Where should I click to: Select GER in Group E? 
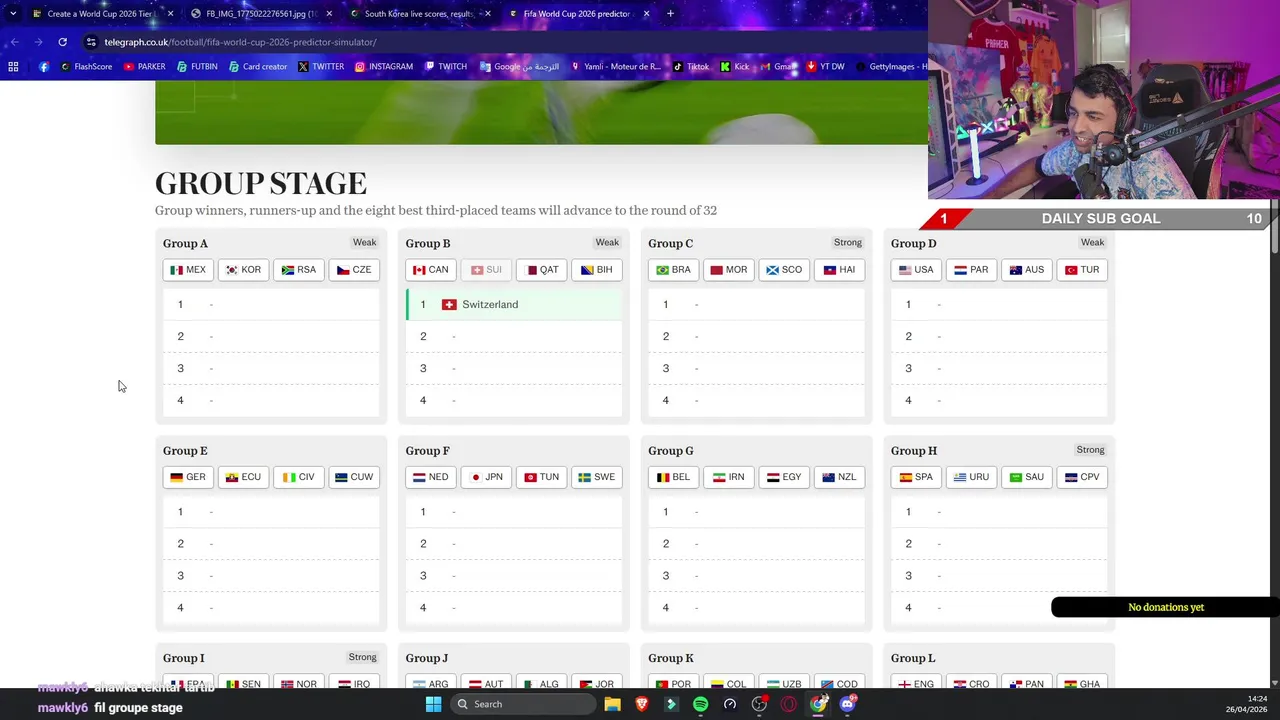coord(188,477)
